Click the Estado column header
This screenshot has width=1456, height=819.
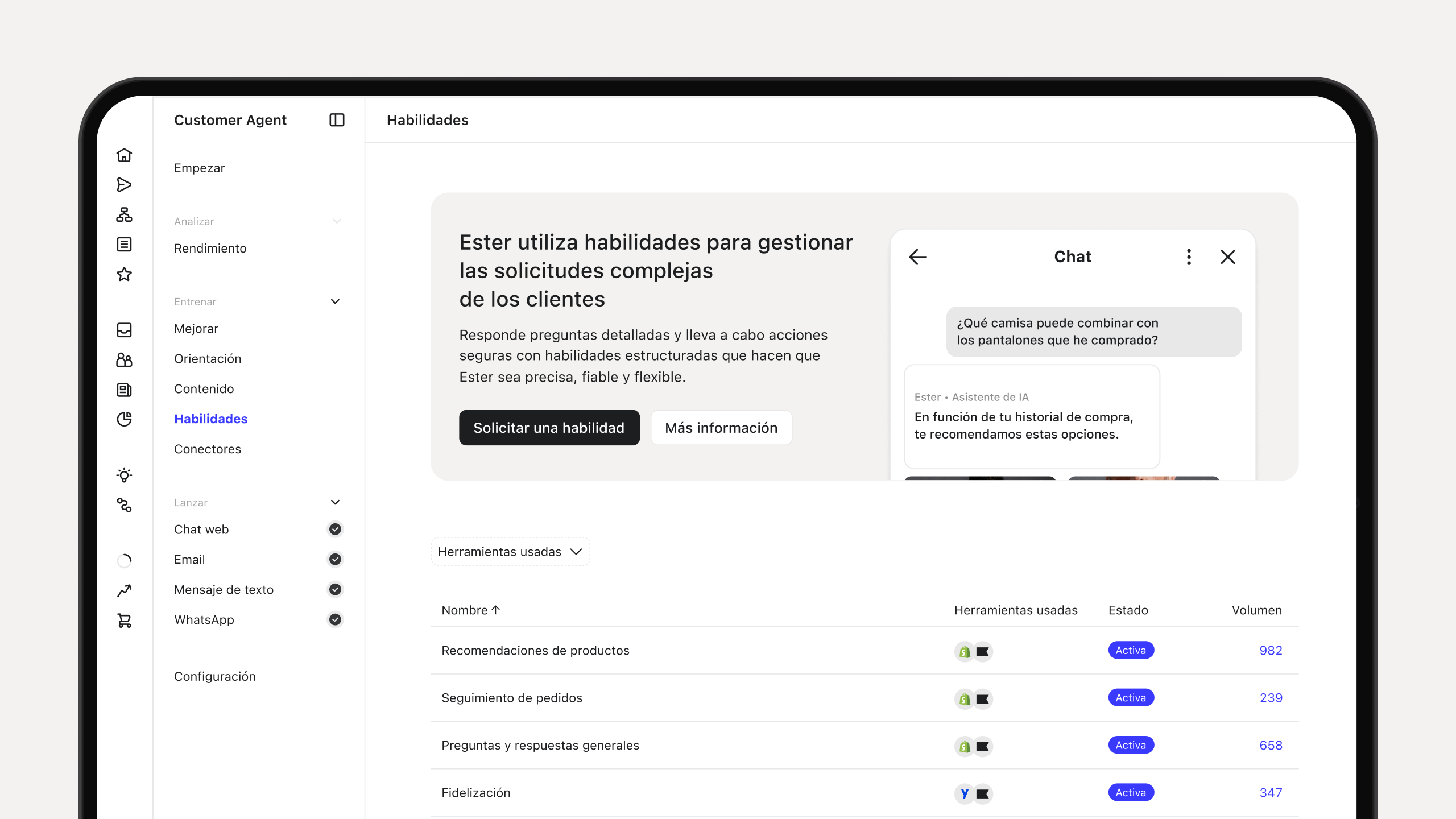click(1128, 610)
